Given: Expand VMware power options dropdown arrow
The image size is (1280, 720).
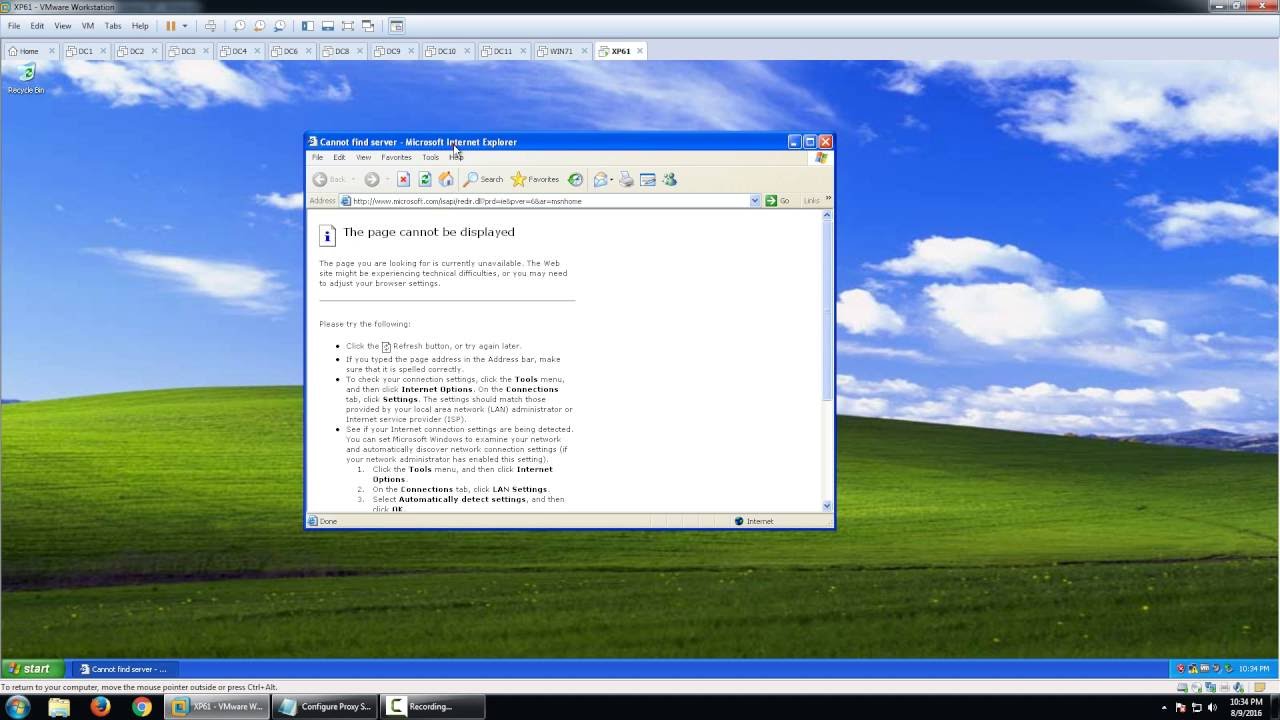Looking at the screenshot, I should pyautogui.click(x=184, y=26).
